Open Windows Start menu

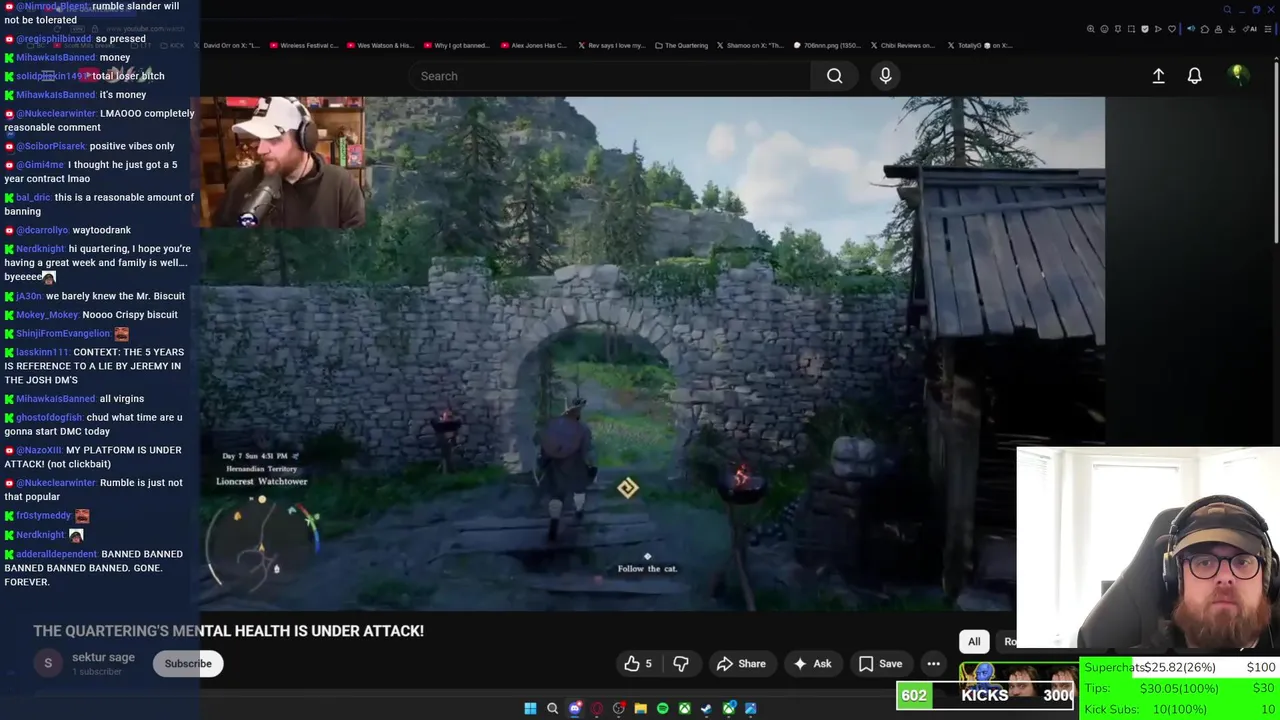point(530,709)
